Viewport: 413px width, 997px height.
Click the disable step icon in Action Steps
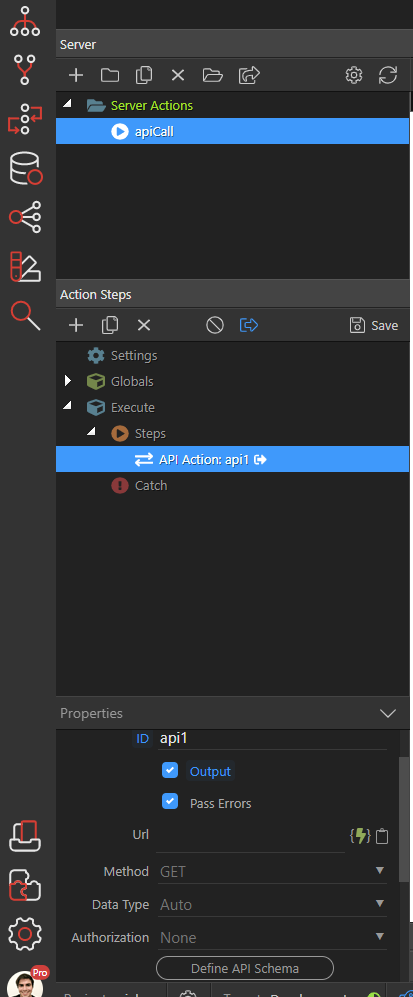[215, 326]
